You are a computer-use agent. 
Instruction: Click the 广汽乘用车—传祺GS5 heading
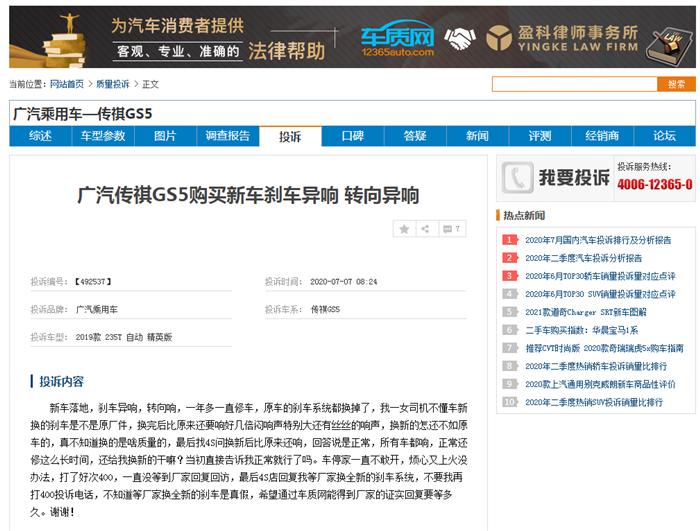(83, 114)
